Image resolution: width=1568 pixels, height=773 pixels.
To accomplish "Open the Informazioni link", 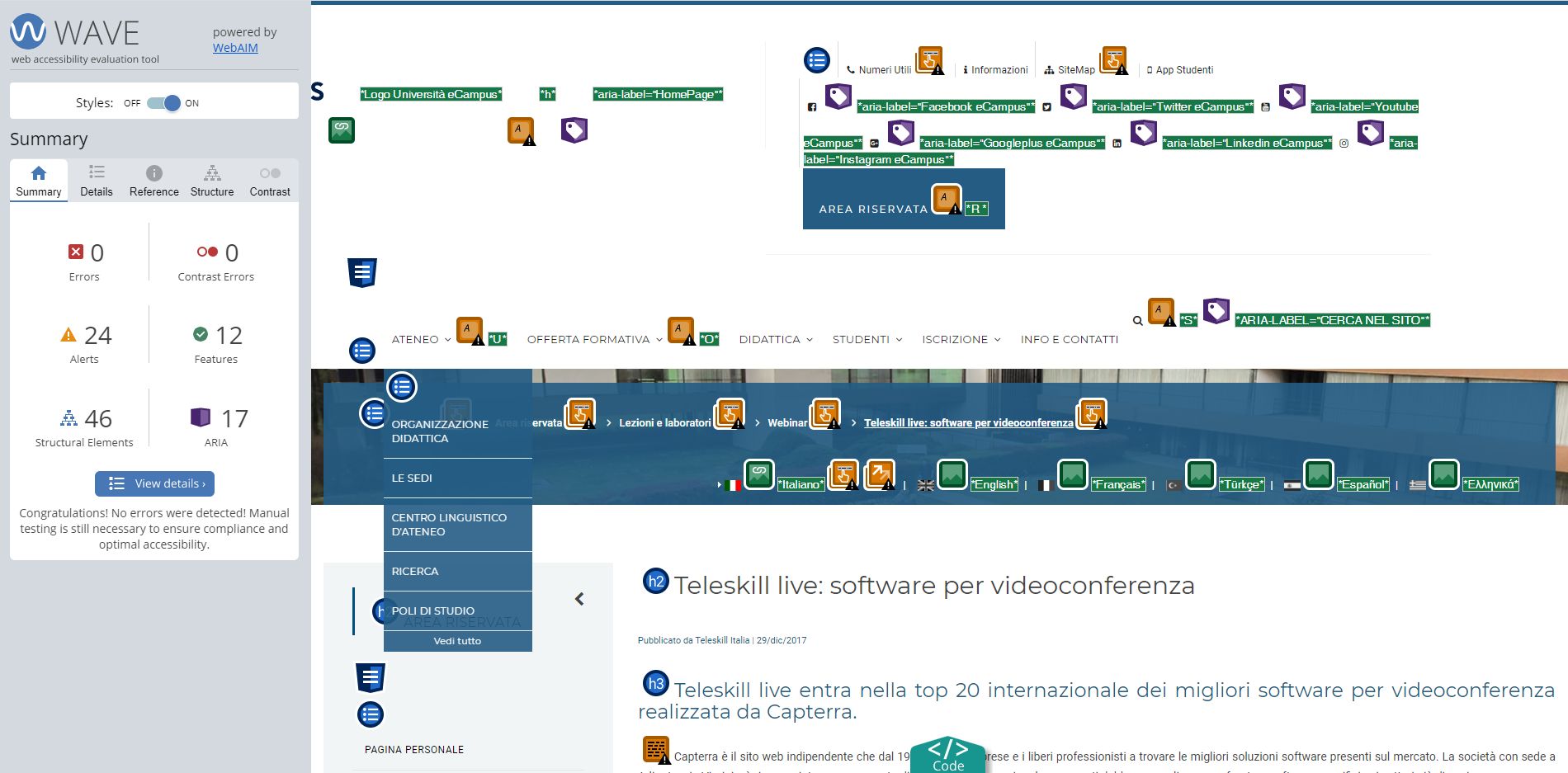I will coord(995,70).
